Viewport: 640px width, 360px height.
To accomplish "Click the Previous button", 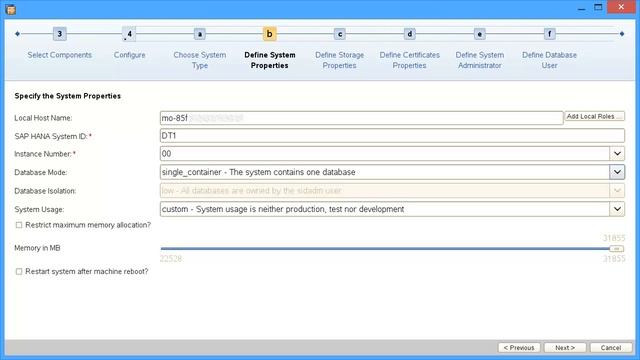I will click(519, 348).
